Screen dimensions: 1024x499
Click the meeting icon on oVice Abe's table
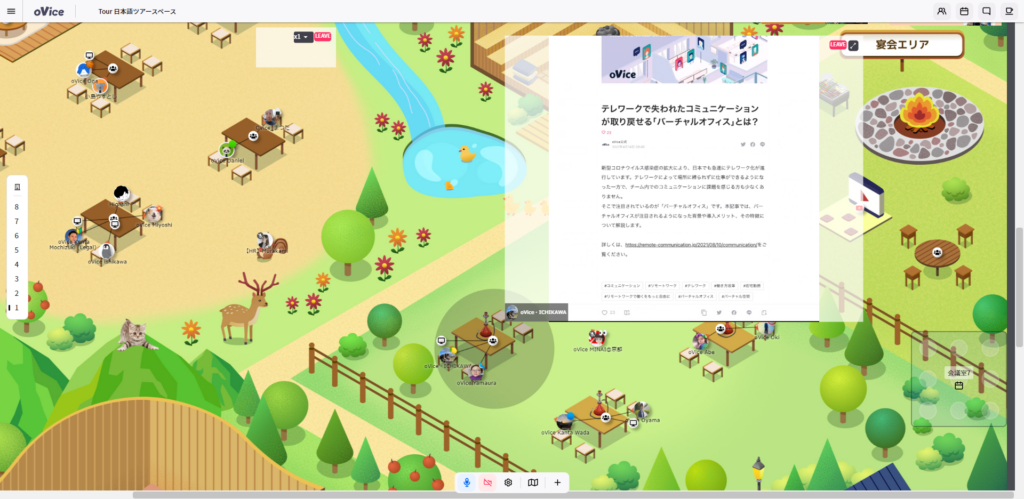coord(720,329)
